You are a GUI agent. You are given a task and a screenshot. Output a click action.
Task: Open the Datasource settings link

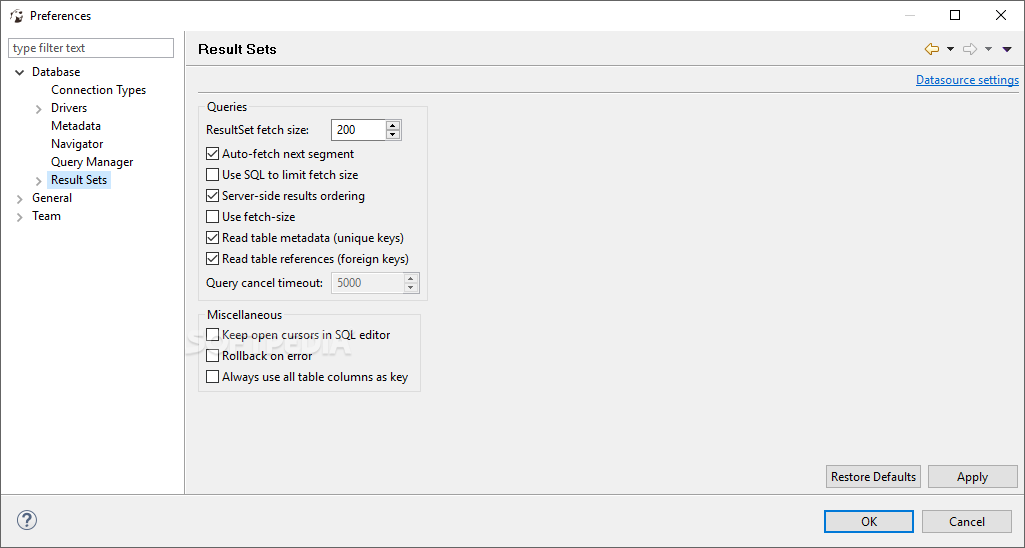click(967, 80)
